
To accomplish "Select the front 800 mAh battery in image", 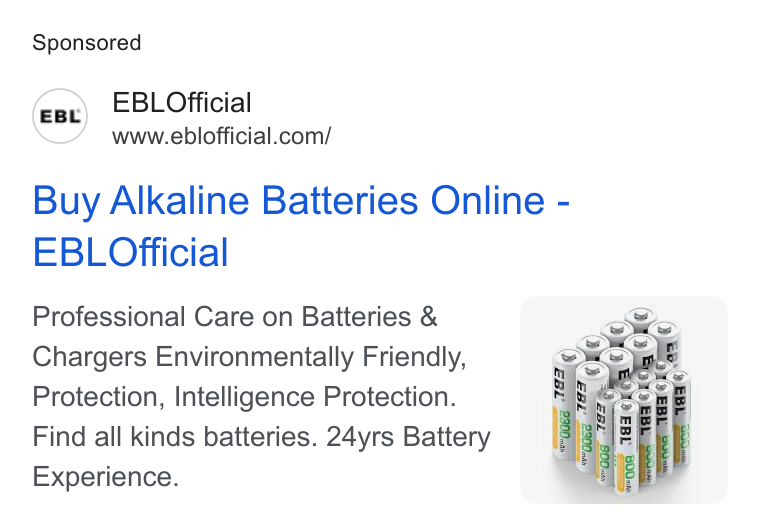I will (627, 448).
